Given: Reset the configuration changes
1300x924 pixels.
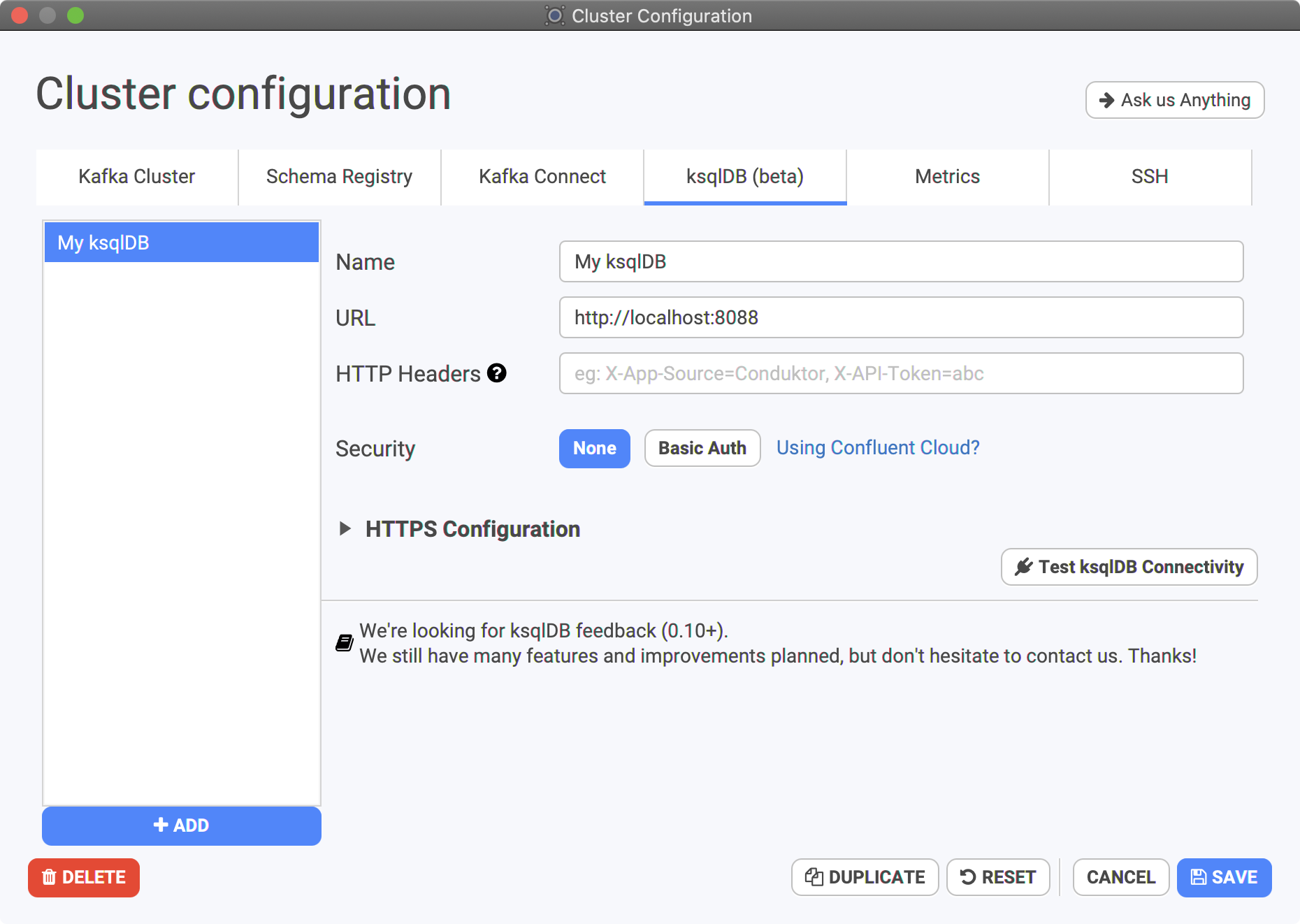Looking at the screenshot, I should tap(998, 877).
